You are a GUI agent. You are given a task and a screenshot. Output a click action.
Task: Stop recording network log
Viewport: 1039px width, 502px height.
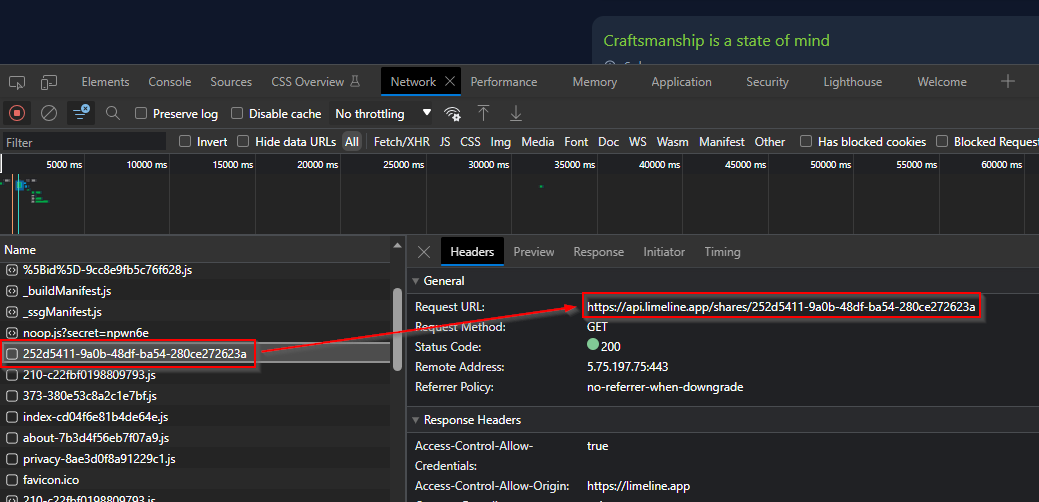click(x=16, y=113)
